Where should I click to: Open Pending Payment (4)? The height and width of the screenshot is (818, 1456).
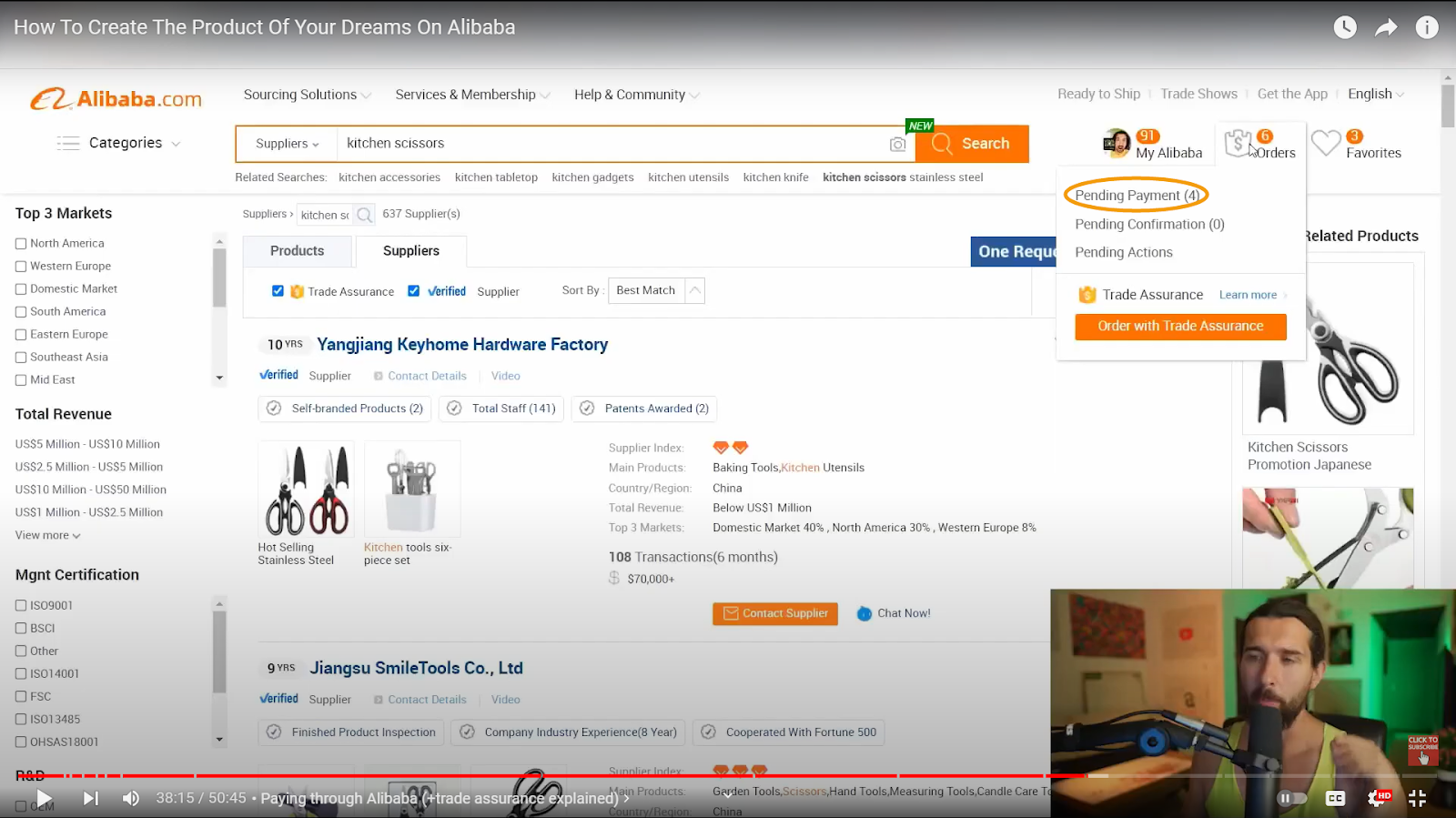pyautogui.click(x=1137, y=195)
